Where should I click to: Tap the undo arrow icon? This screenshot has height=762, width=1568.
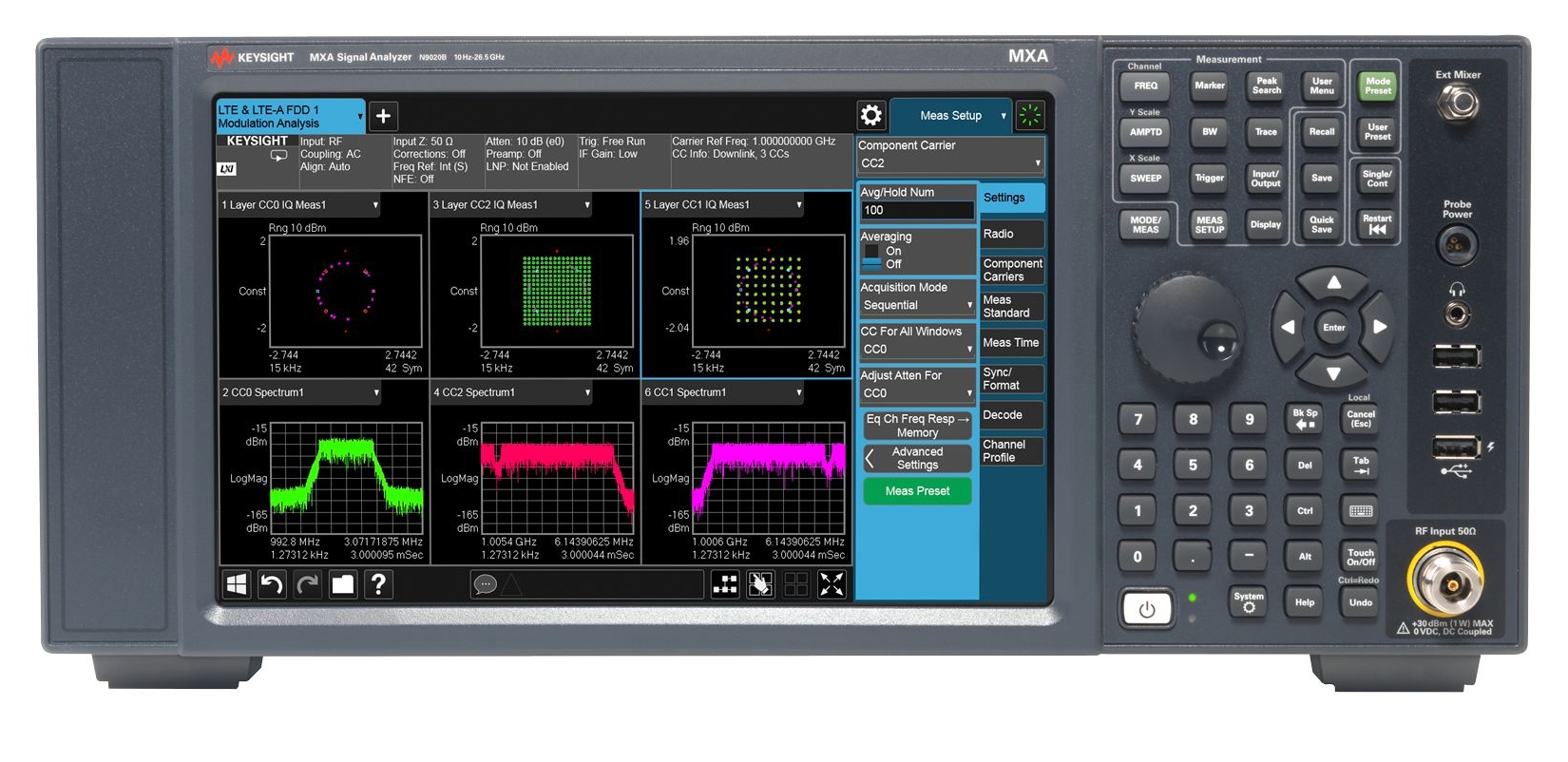click(272, 584)
